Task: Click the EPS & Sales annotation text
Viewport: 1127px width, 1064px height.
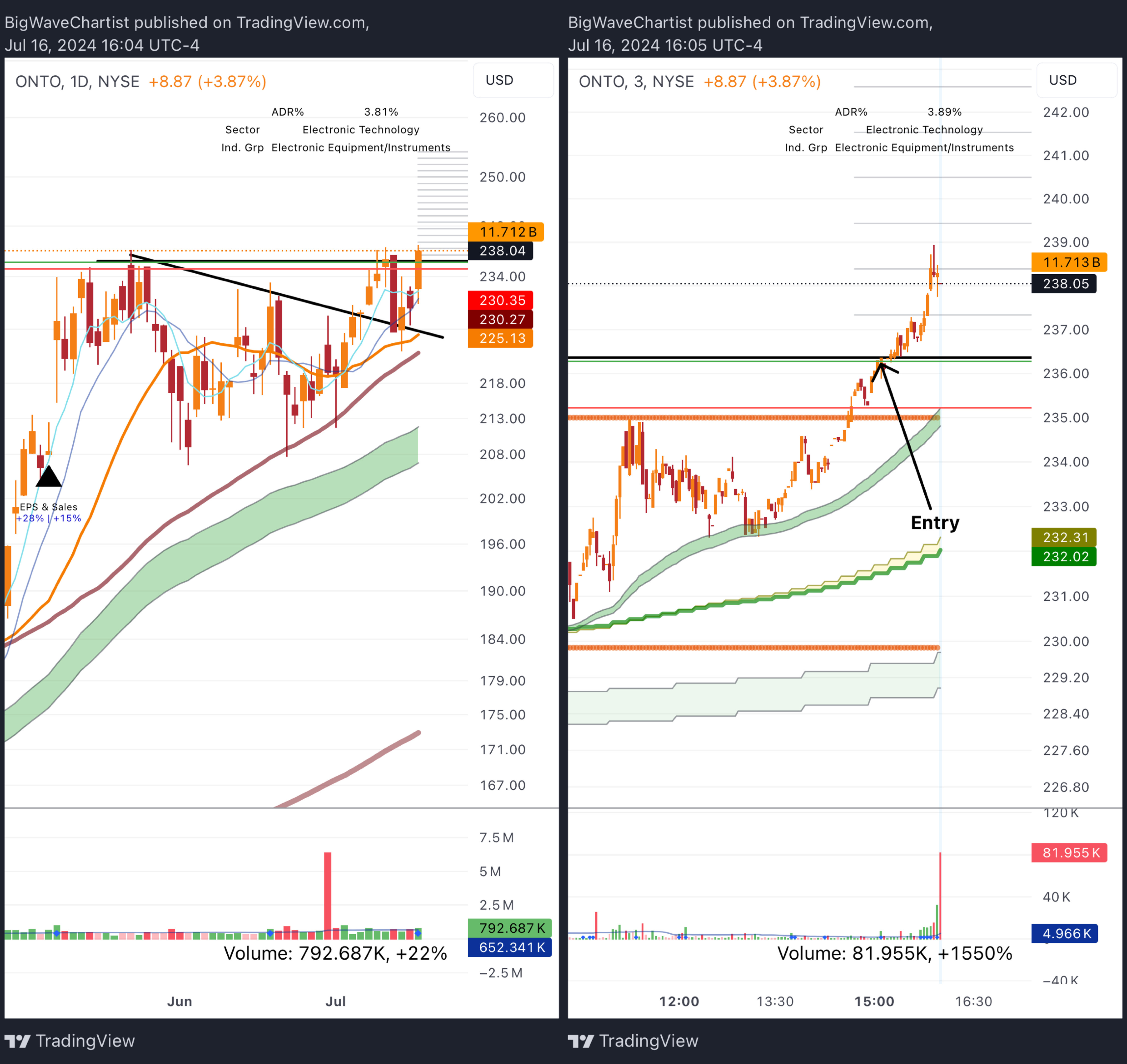Action: (x=48, y=507)
